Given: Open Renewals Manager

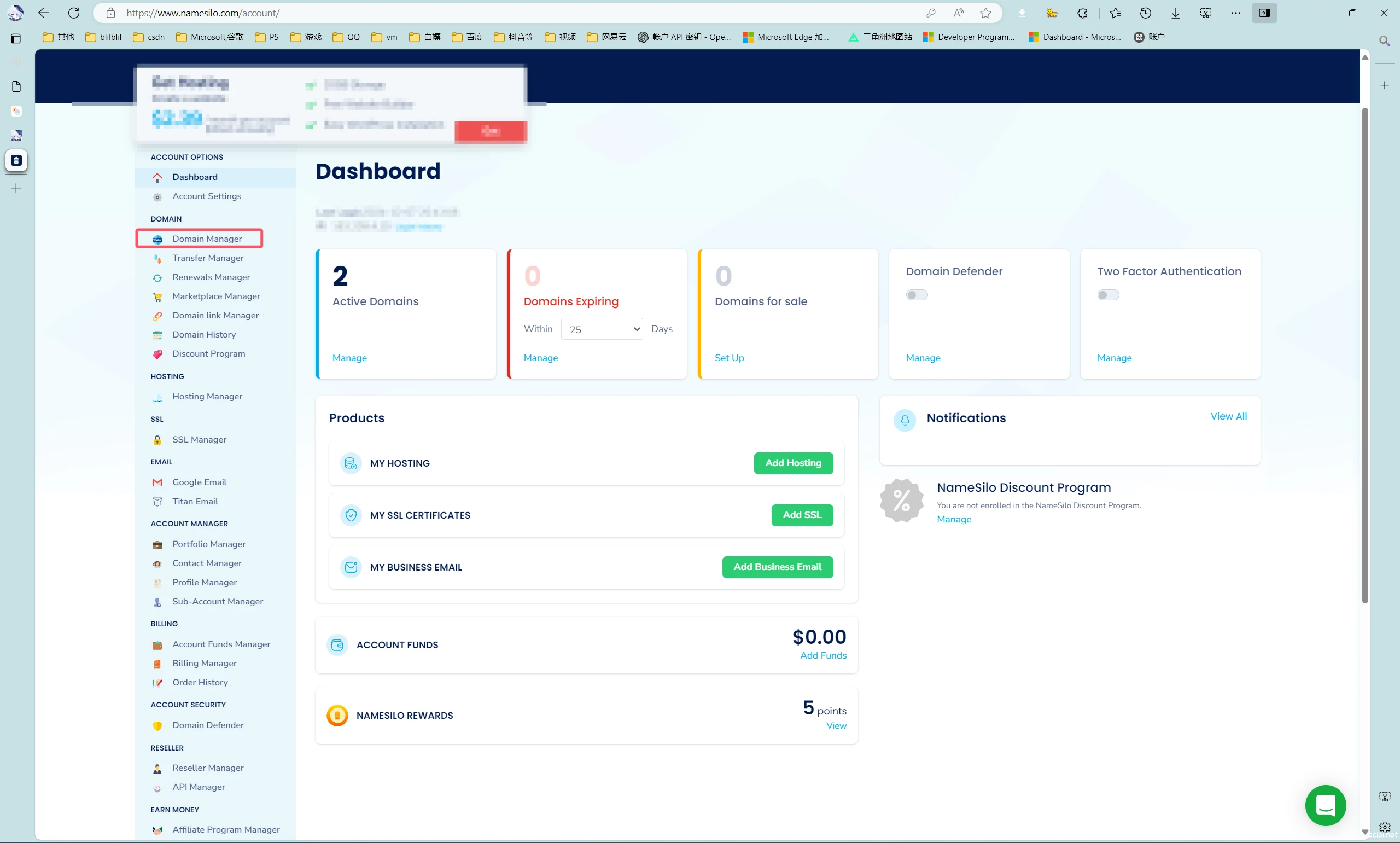Looking at the screenshot, I should [x=211, y=277].
